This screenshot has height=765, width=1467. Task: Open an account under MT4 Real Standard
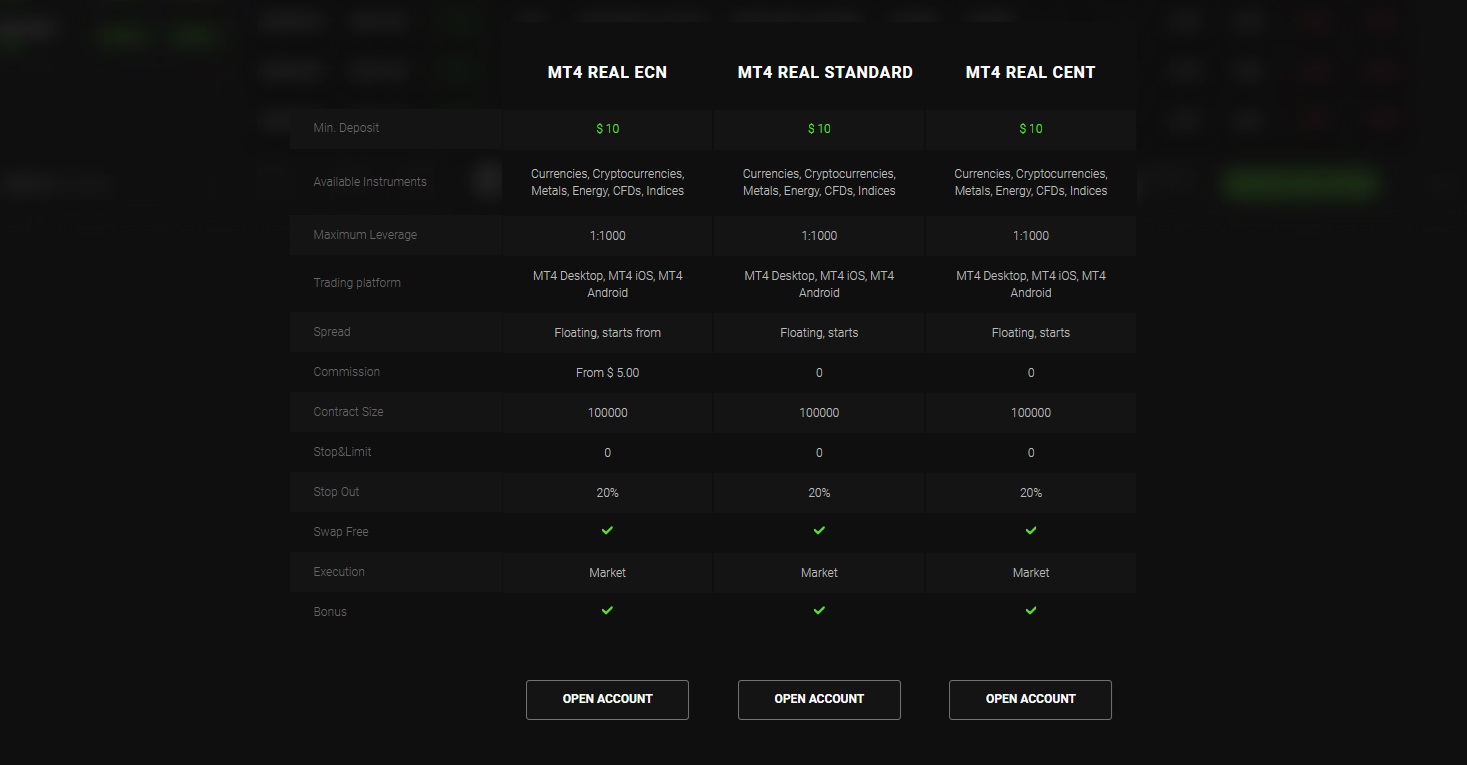(x=819, y=700)
